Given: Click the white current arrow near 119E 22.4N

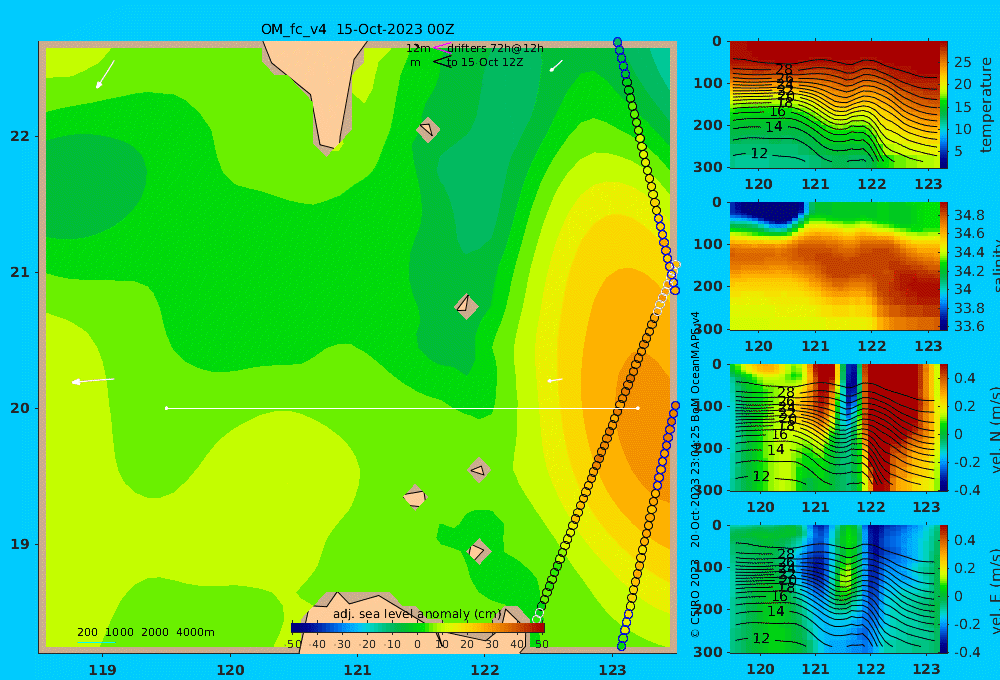Looking at the screenshot, I should (105, 74).
